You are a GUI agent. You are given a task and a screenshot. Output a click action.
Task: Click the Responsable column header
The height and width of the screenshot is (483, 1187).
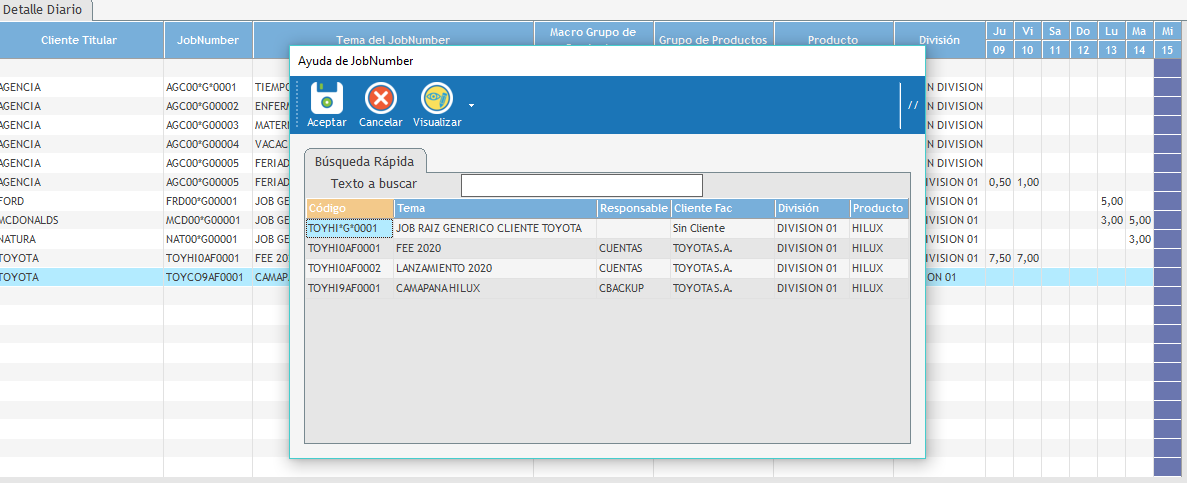[632, 208]
